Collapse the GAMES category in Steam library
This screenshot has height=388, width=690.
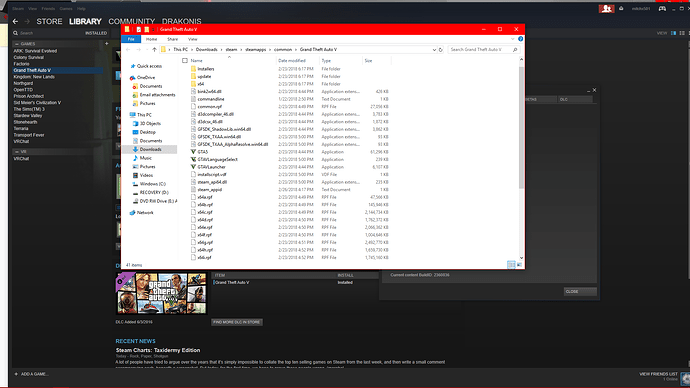(x=17, y=44)
